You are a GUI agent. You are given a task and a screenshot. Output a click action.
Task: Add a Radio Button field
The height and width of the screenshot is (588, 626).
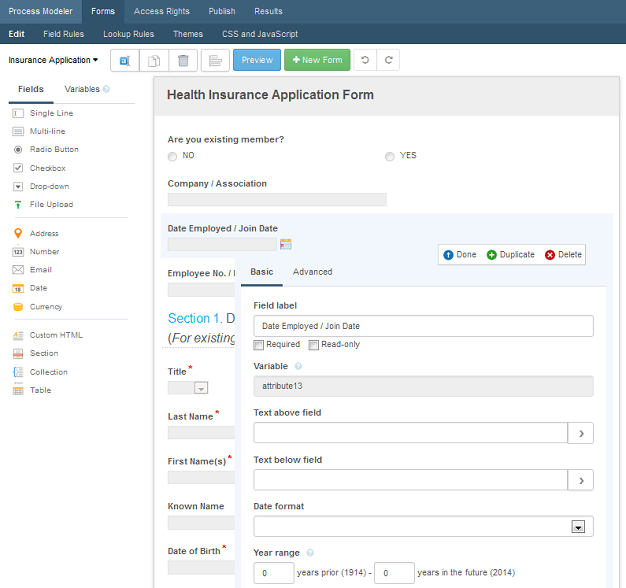coord(46,149)
